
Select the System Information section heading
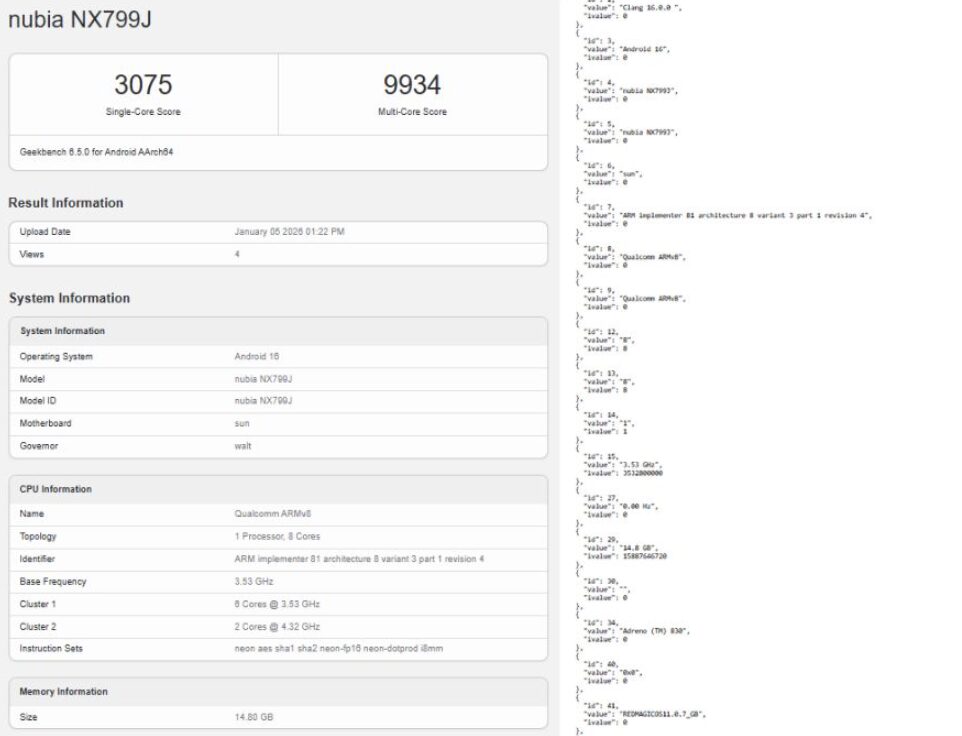pos(69,298)
